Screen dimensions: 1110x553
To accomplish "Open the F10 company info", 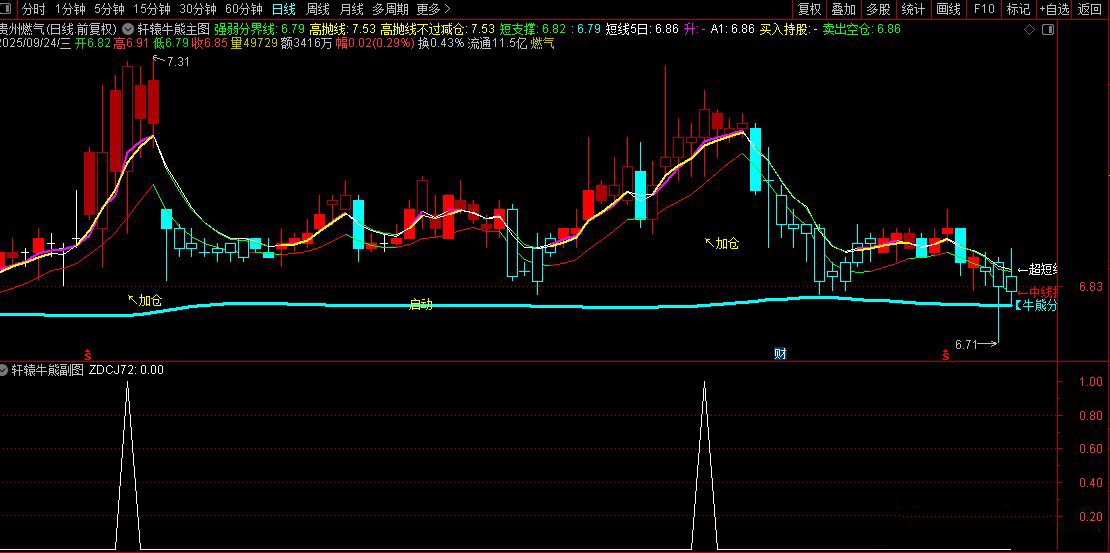I will click(x=984, y=9).
